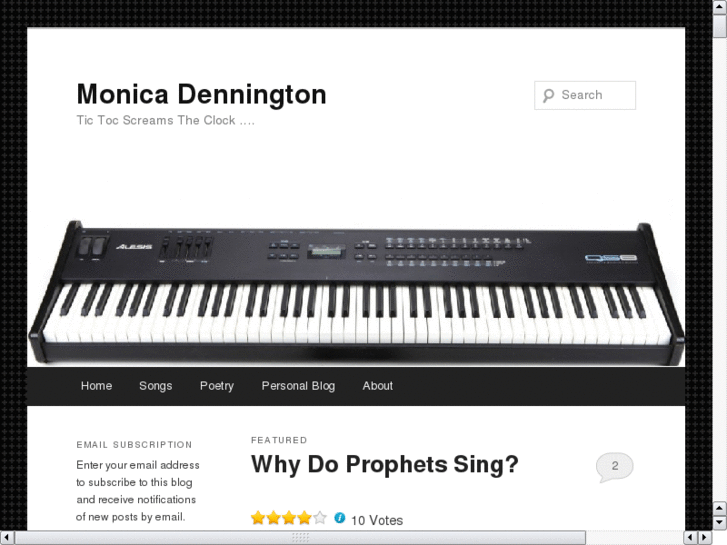Open the Home menu item
The image size is (727, 545).
(96, 386)
